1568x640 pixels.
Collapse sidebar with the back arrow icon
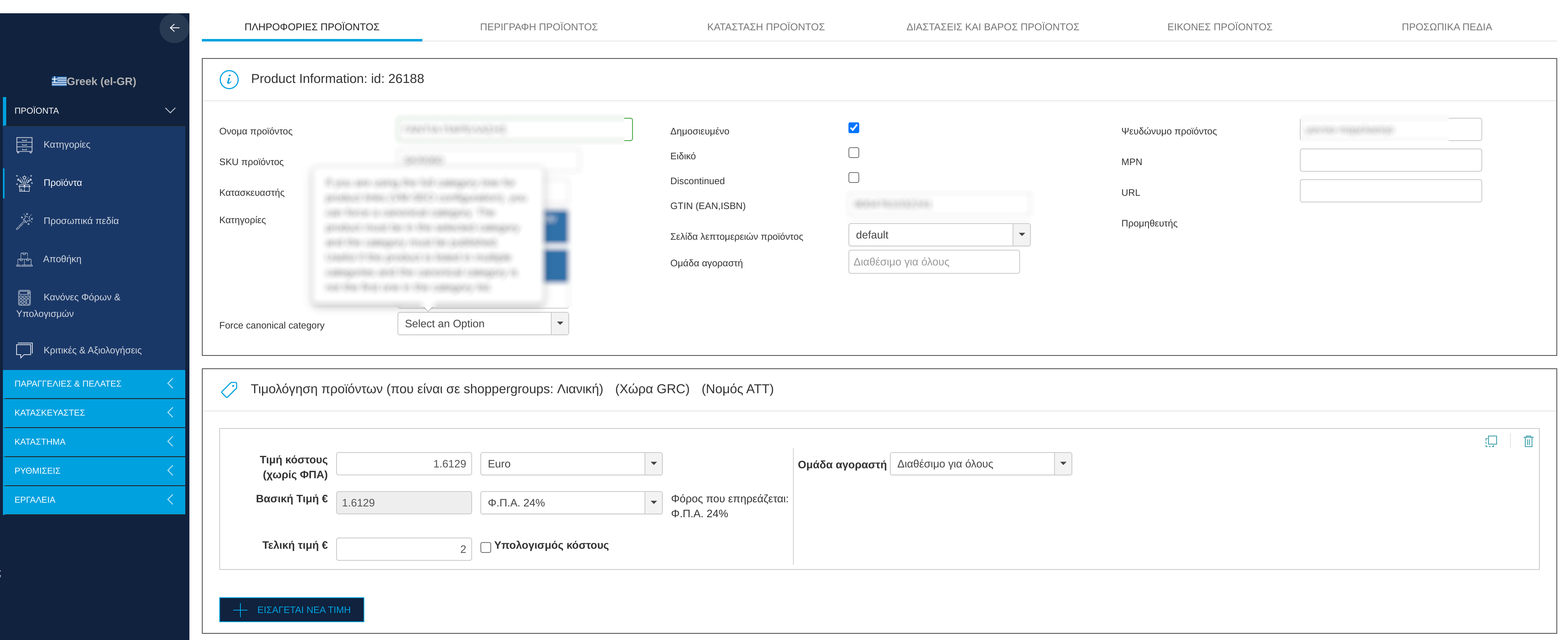tap(174, 28)
